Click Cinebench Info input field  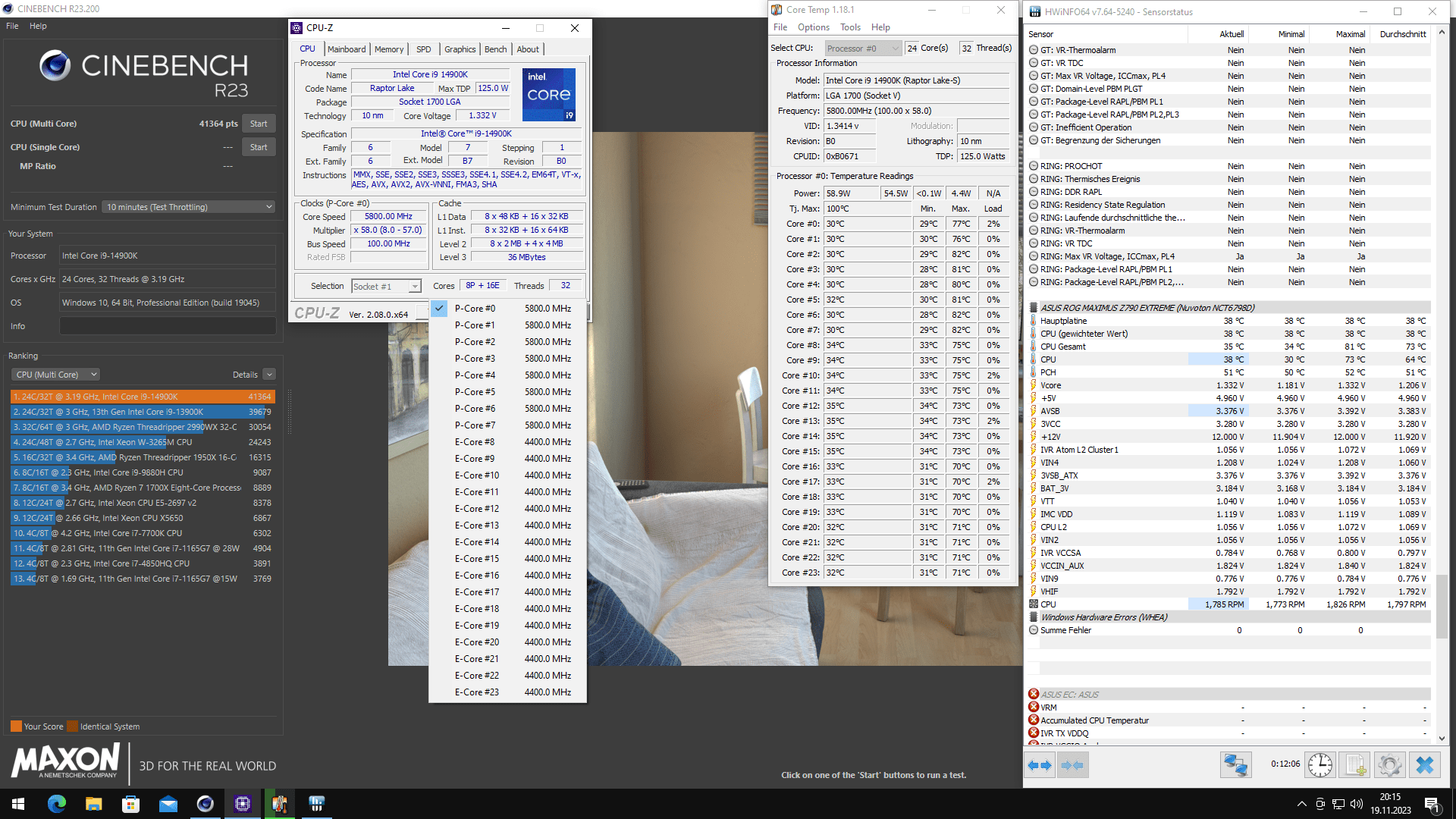point(168,326)
